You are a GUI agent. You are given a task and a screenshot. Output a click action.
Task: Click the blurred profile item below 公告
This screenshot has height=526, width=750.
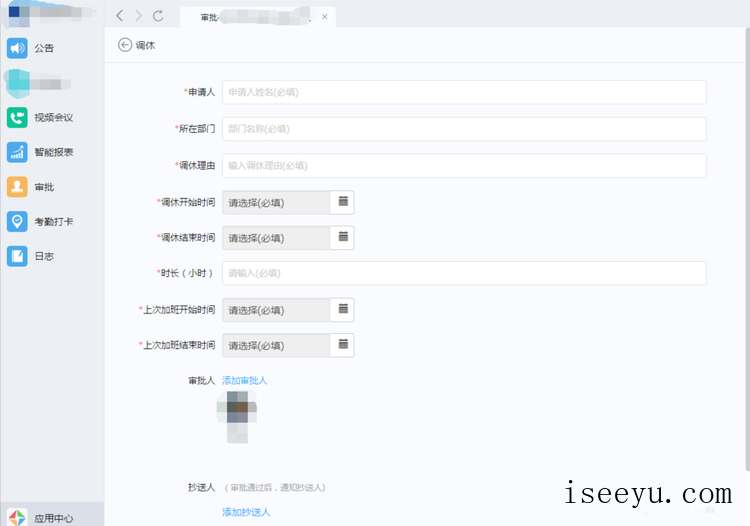click(38, 84)
